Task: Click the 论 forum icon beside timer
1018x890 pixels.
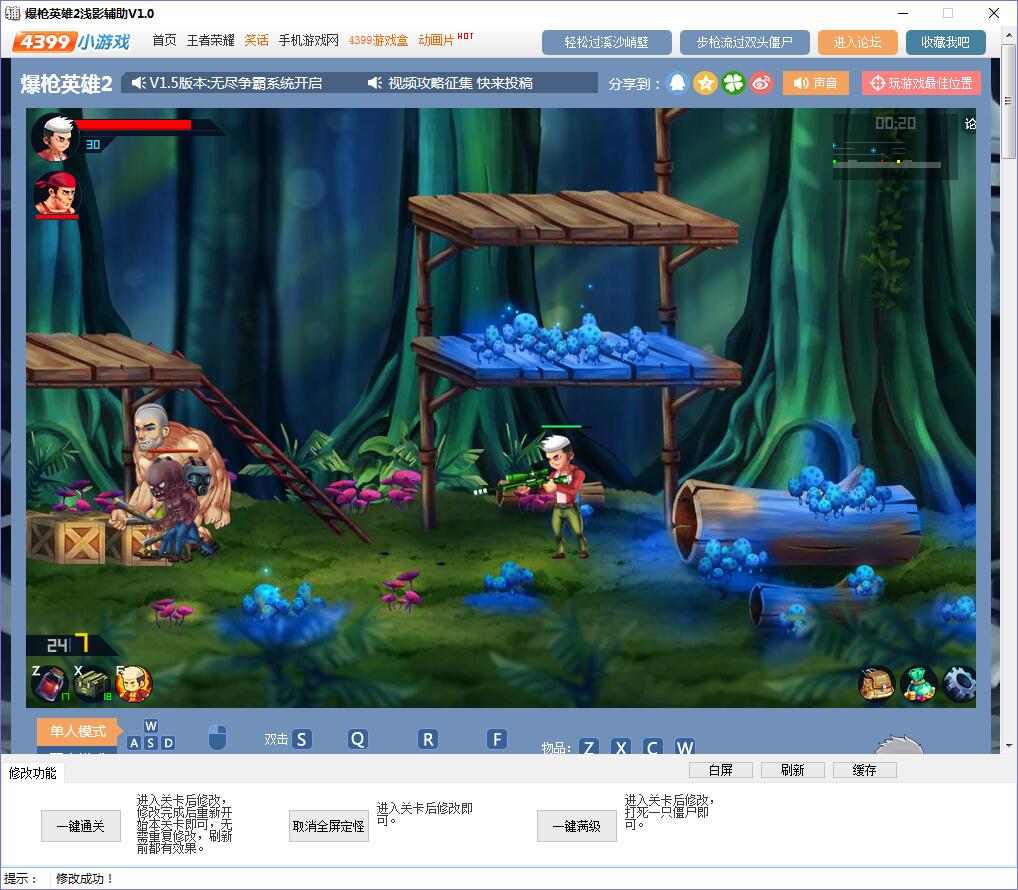Action: point(970,123)
